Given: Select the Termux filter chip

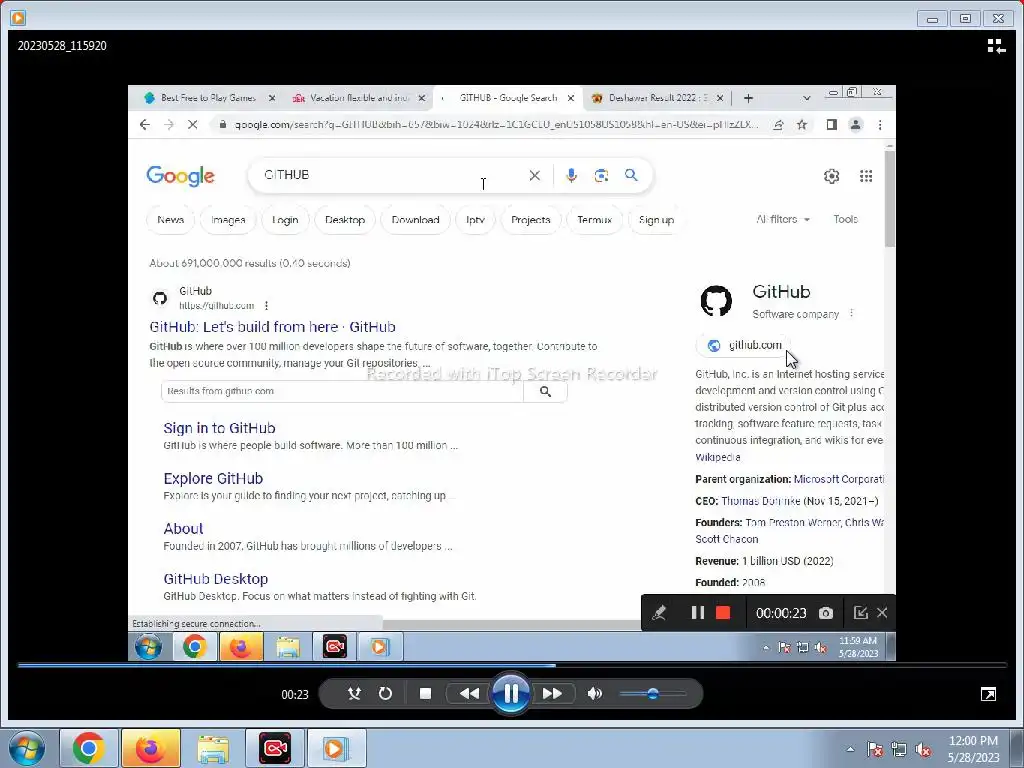Looking at the screenshot, I should tap(594, 220).
